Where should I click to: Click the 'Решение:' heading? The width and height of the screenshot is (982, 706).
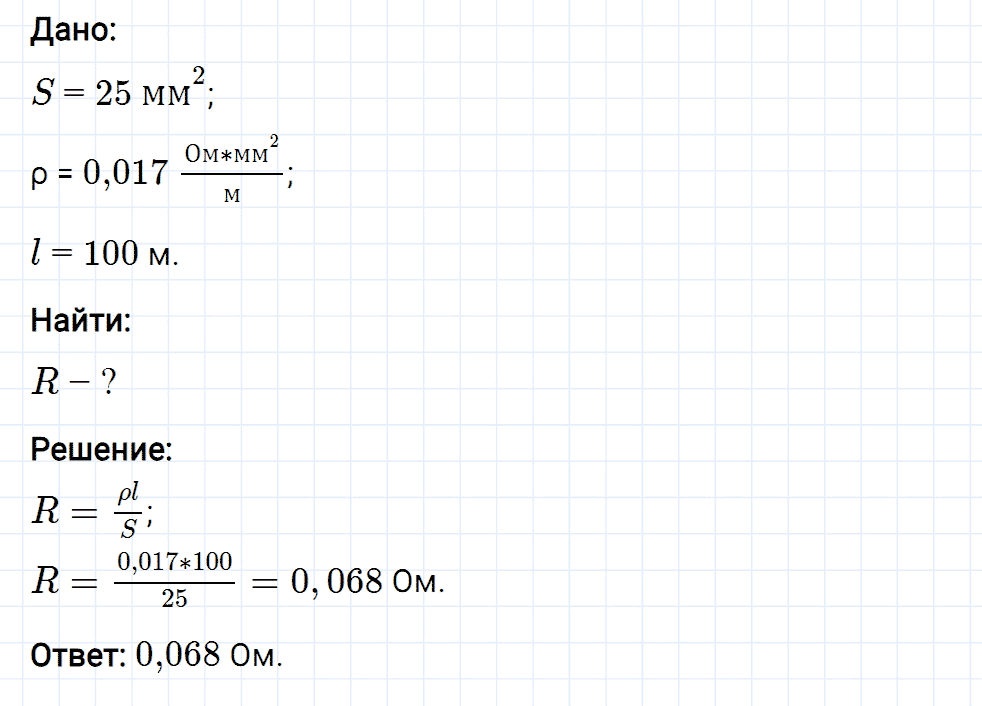coord(101,449)
